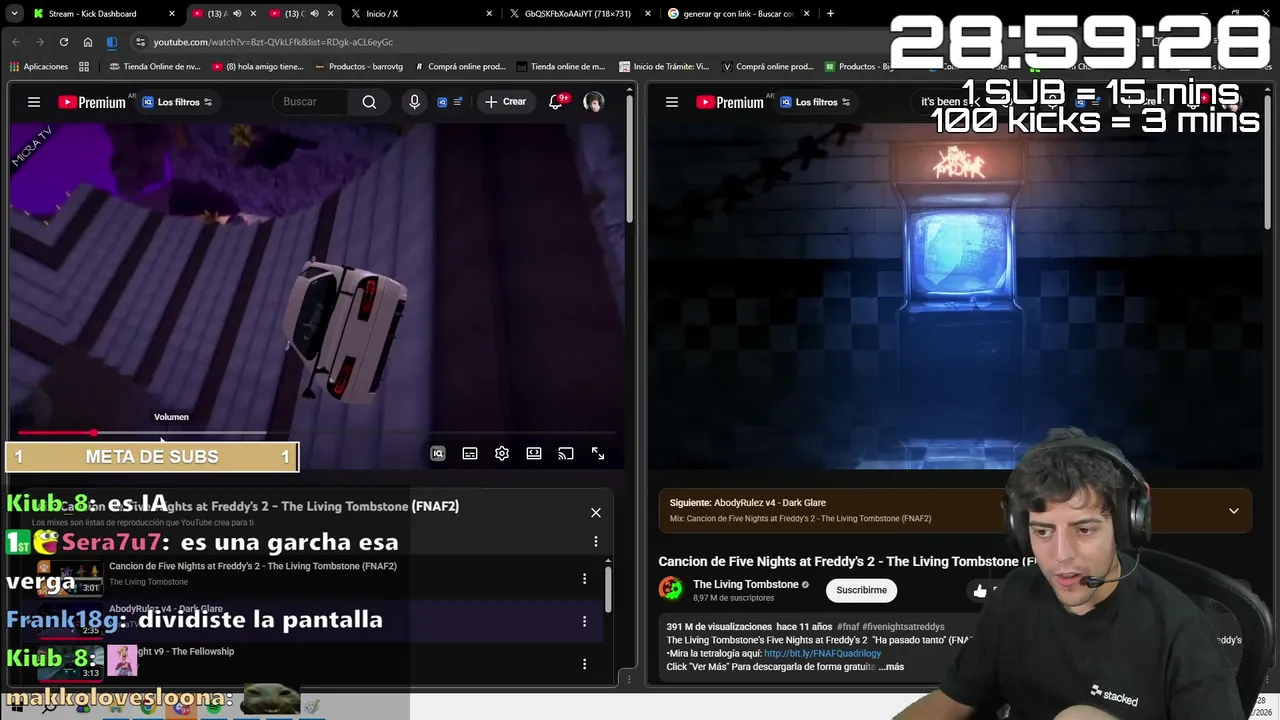Go forward in browser history
Screen dimensions: 1280x720
point(39,42)
